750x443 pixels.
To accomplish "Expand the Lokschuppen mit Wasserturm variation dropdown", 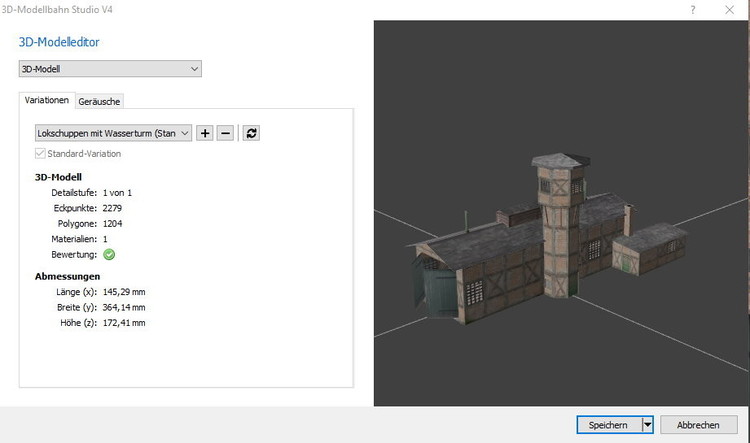I will click(113, 133).
